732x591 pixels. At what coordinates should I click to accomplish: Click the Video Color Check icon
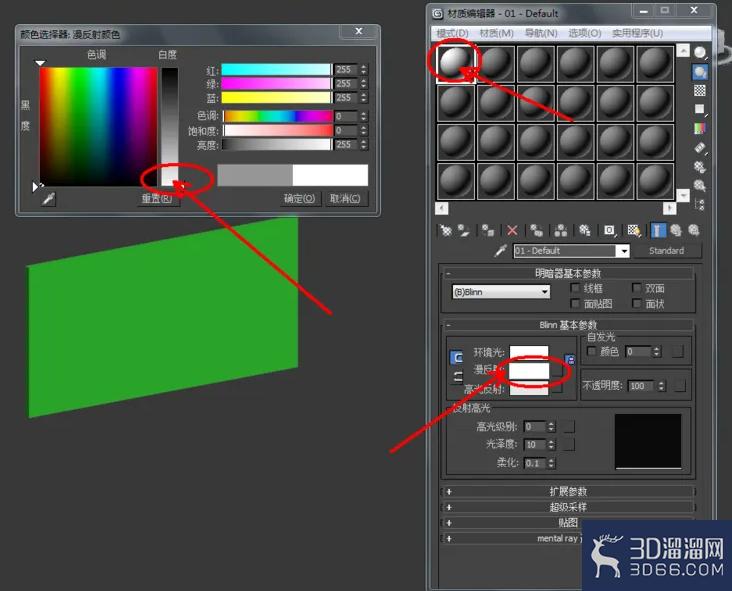pos(699,128)
